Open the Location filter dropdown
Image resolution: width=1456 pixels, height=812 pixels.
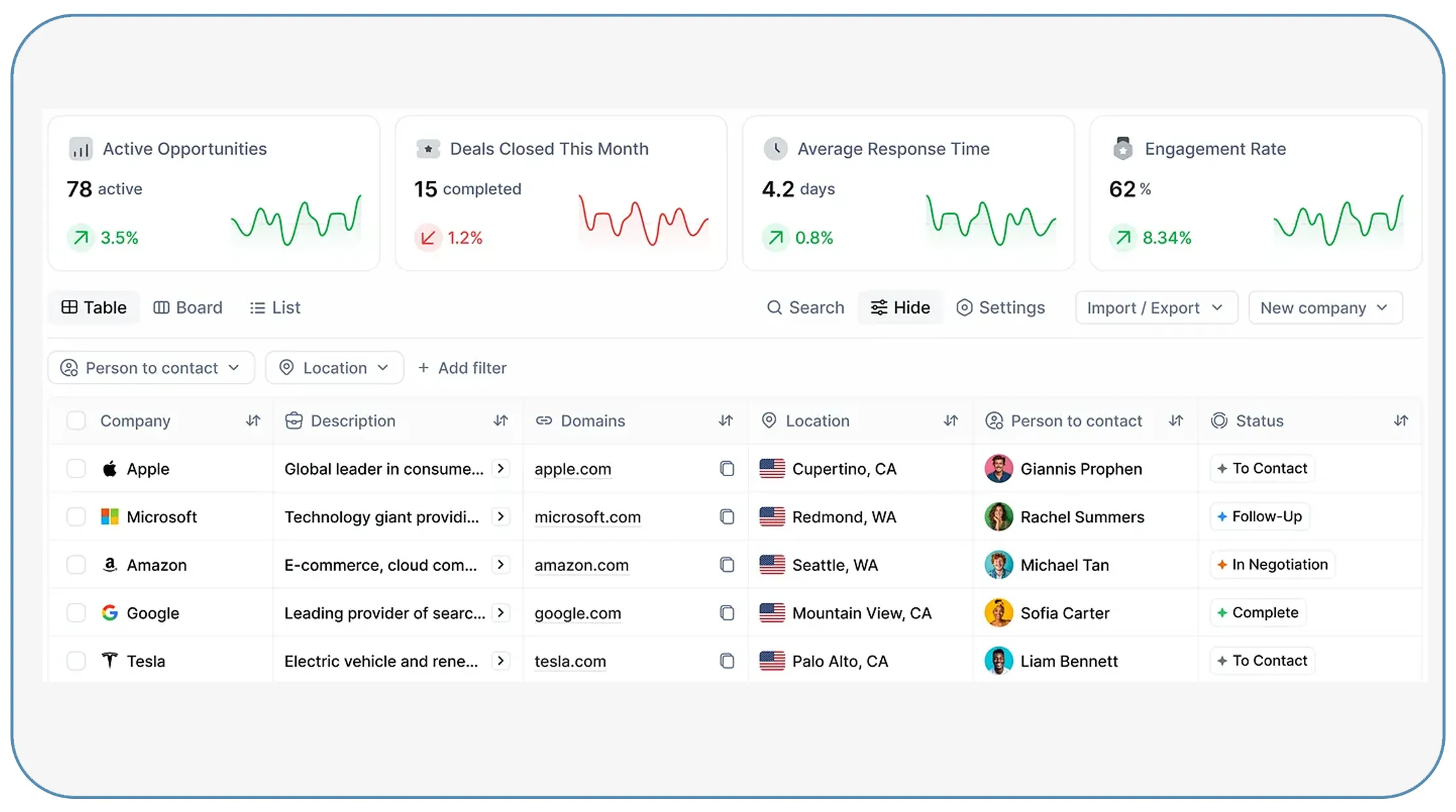[x=335, y=368]
